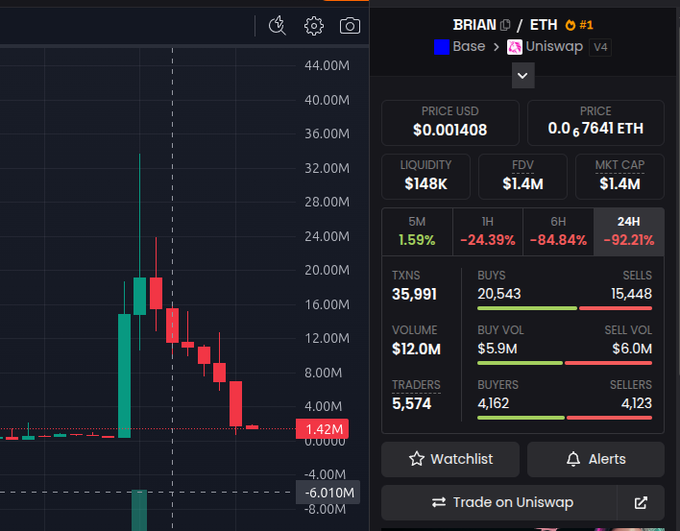This screenshot has height=531, width=680.
Task: Click the star icon on Watchlist
Action: [x=416, y=459]
